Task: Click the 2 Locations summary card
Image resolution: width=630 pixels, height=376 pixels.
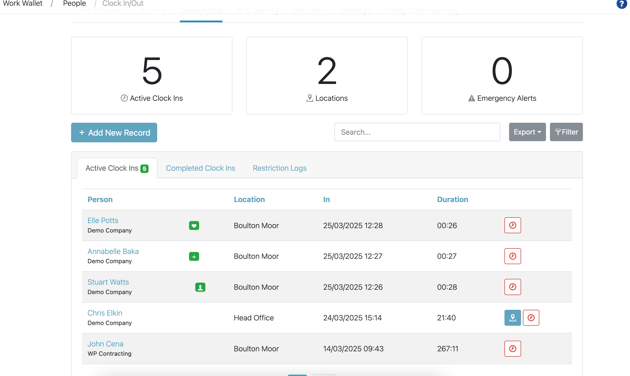Action: [x=327, y=76]
